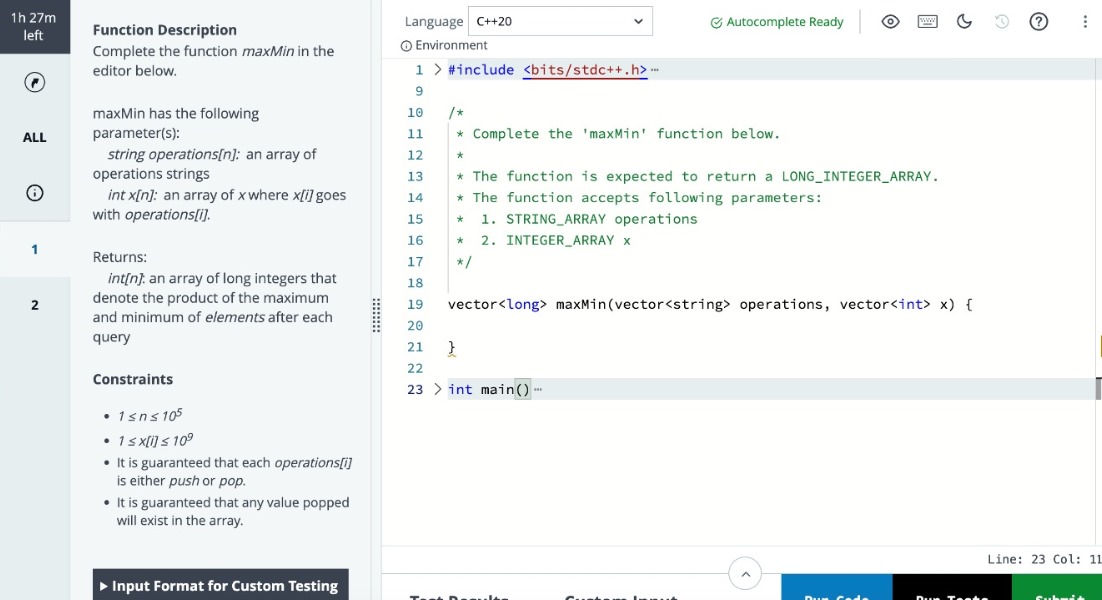Viewport: 1102px width, 600px height.
Task: Expand Input Format for Custom Testing
Action: click(x=221, y=585)
